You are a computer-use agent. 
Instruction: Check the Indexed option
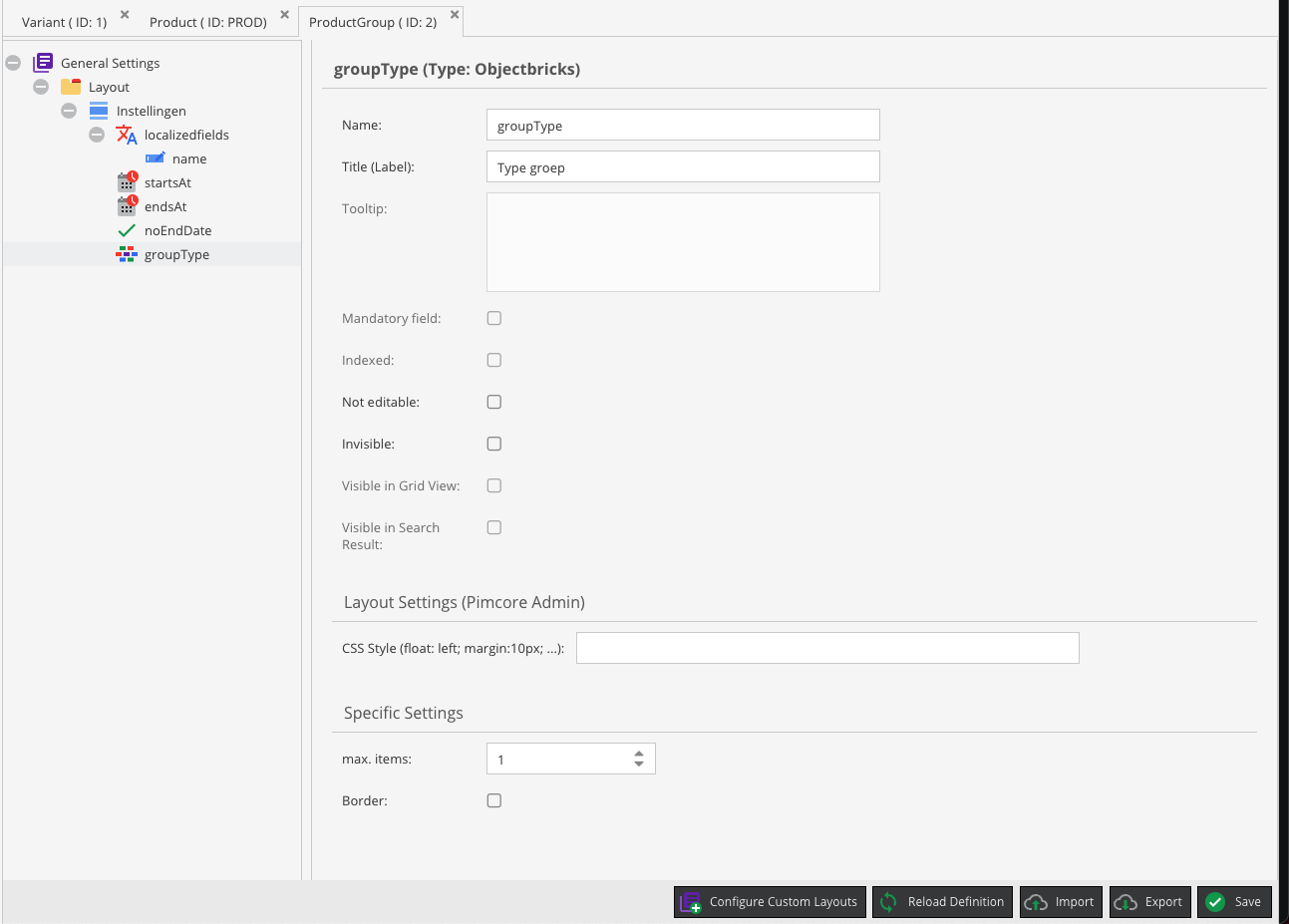493,360
